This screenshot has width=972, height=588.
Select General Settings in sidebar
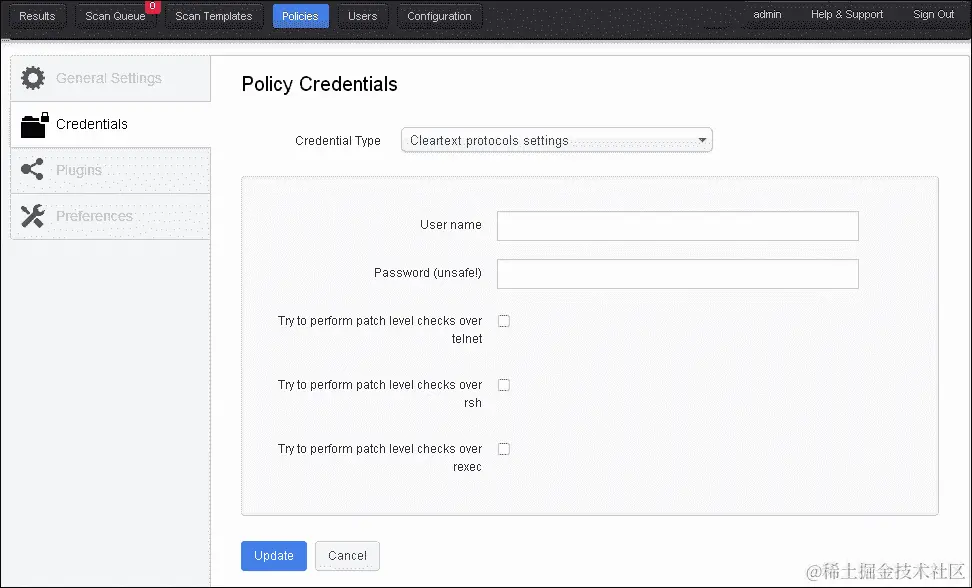(108, 78)
